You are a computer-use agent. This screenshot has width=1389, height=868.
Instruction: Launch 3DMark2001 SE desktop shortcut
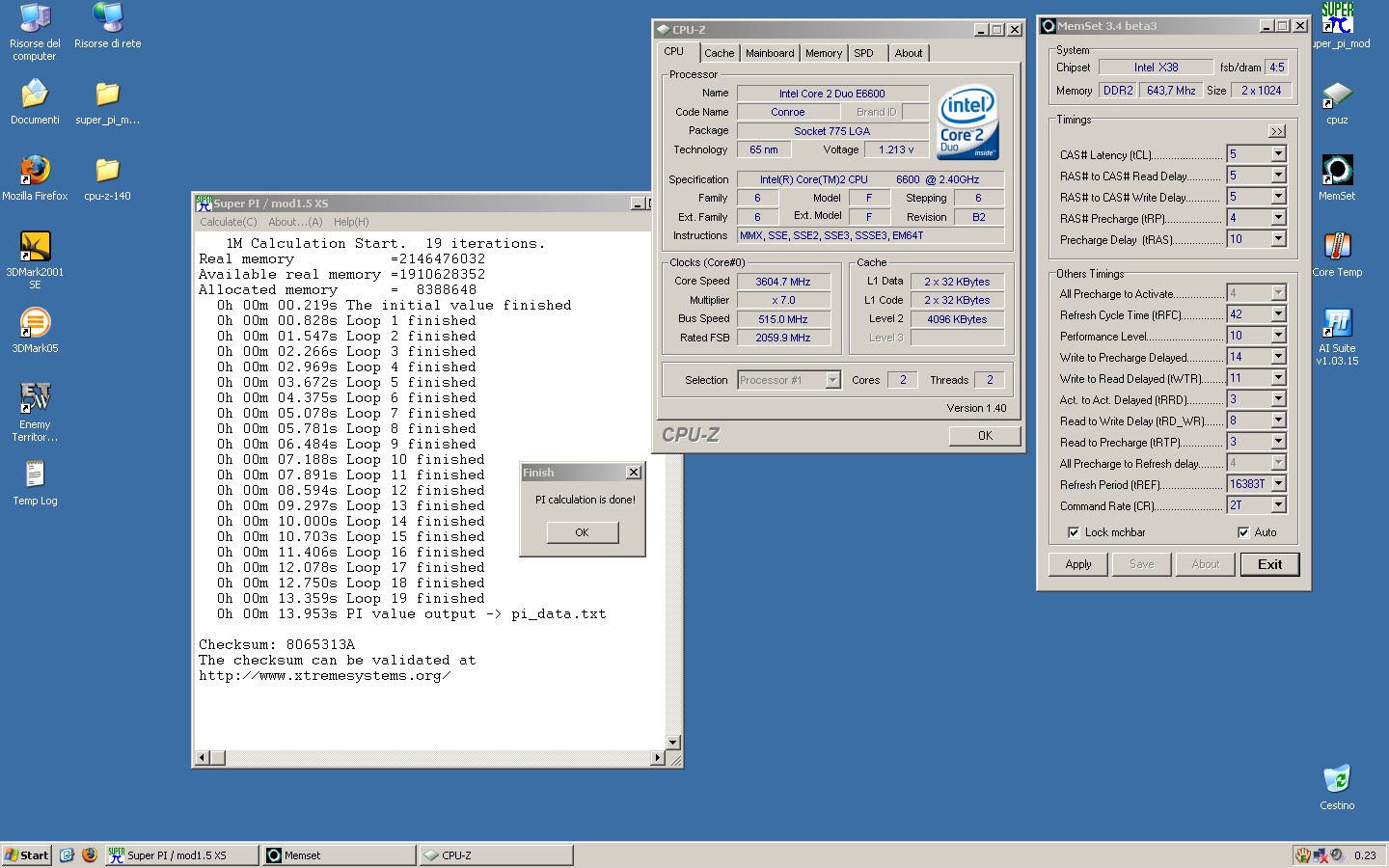35,260
